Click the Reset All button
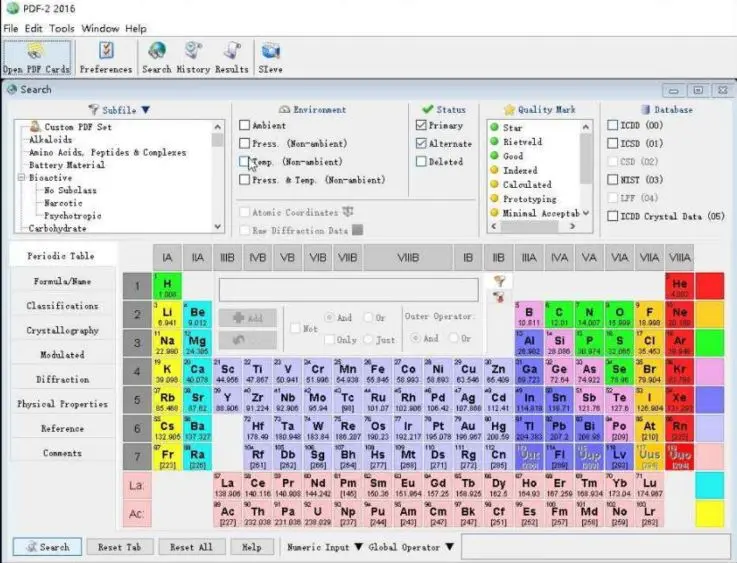Viewport: 737px width, 563px height. (x=191, y=547)
